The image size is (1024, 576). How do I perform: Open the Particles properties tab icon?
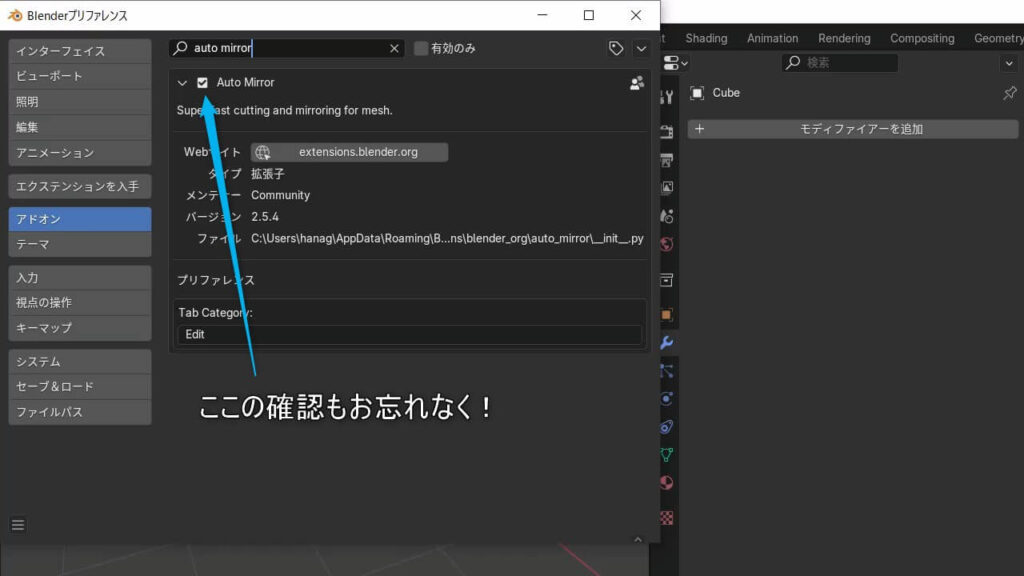coord(666,371)
